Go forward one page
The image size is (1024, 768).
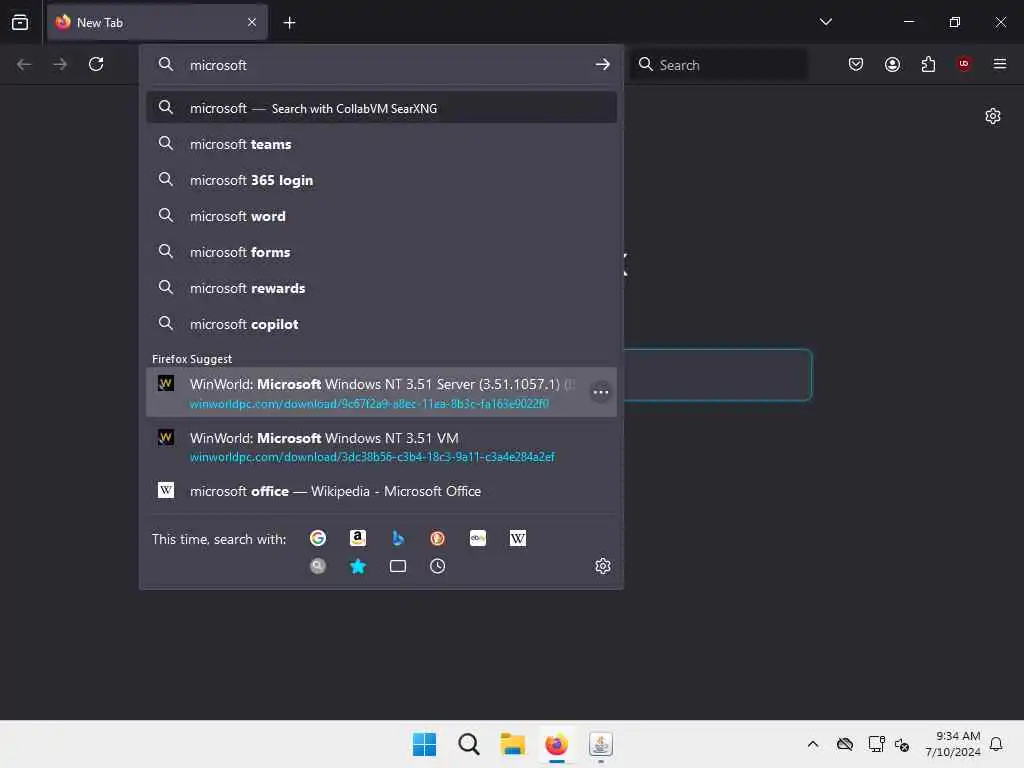[60, 64]
